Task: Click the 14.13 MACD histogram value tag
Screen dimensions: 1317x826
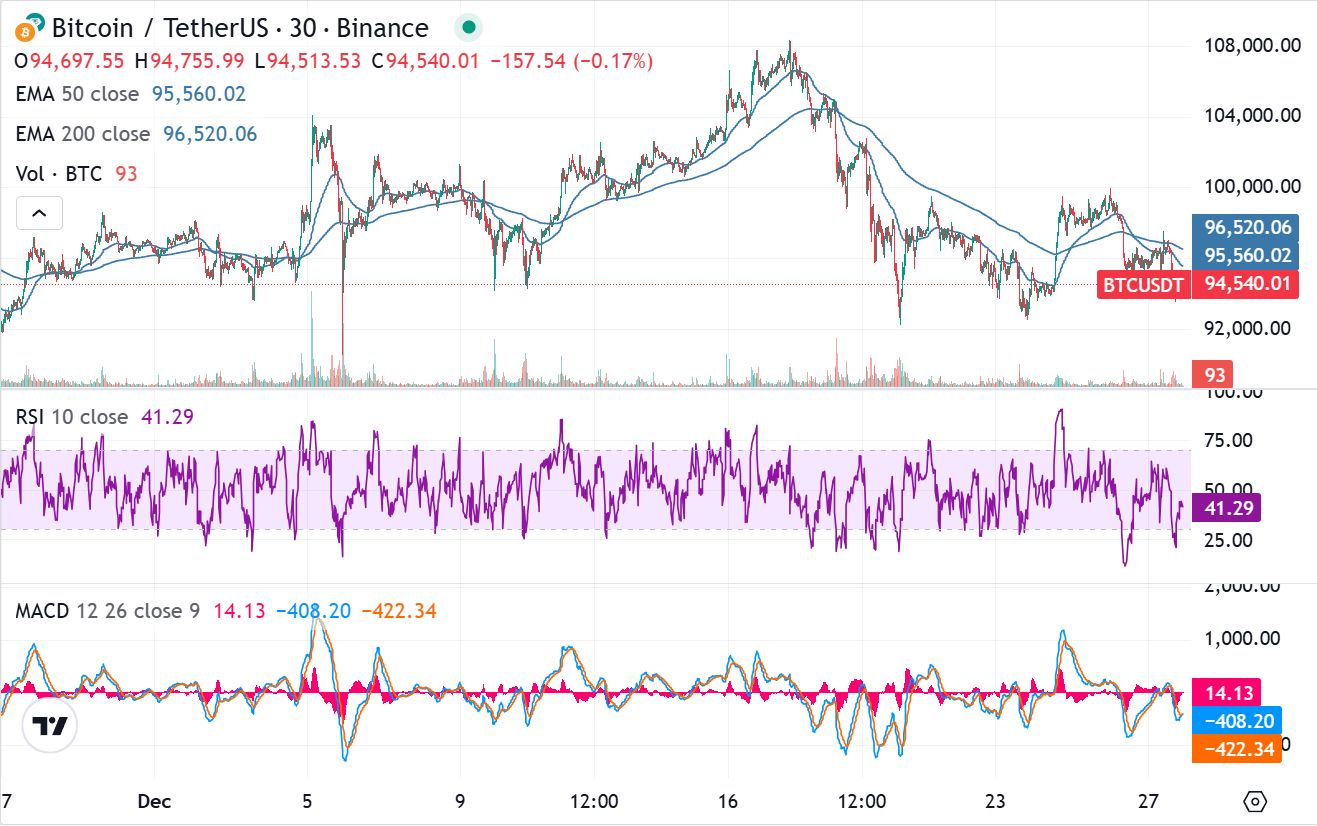Action: coord(1227,692)
